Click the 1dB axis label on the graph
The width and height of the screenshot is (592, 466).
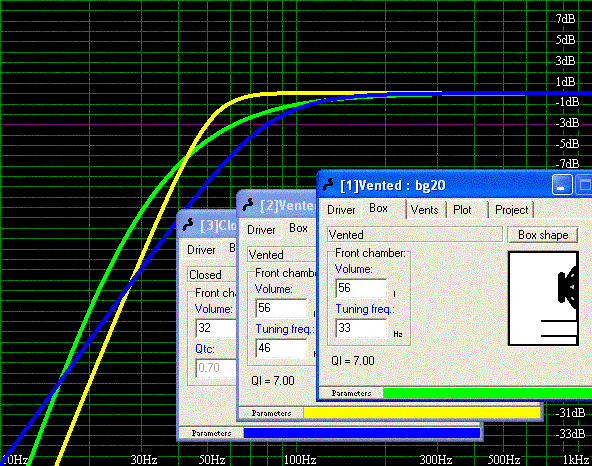point(565,81)
